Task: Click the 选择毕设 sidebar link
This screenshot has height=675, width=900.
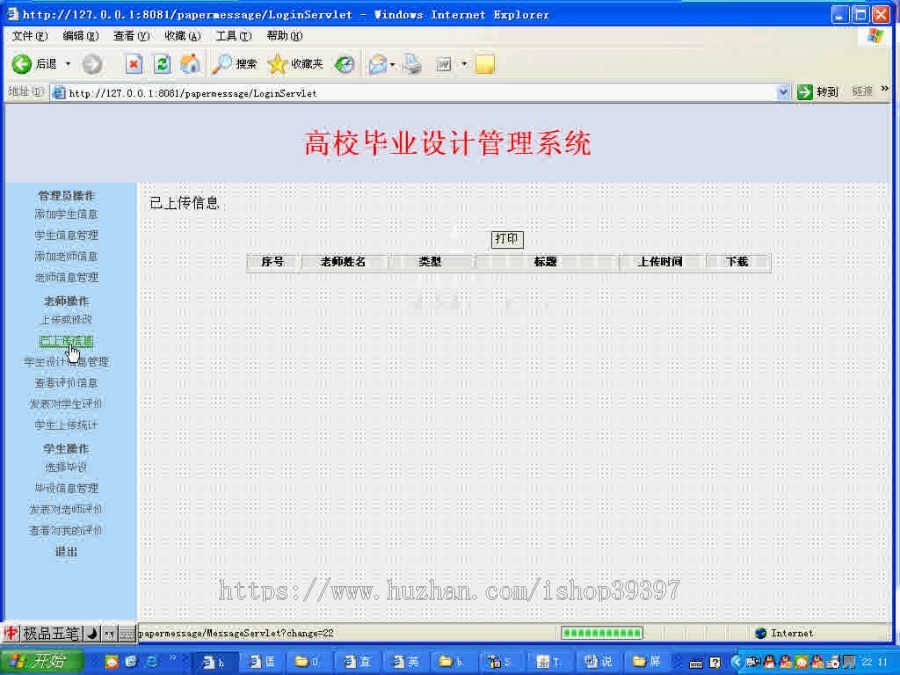Action: [x=66, y=467]
